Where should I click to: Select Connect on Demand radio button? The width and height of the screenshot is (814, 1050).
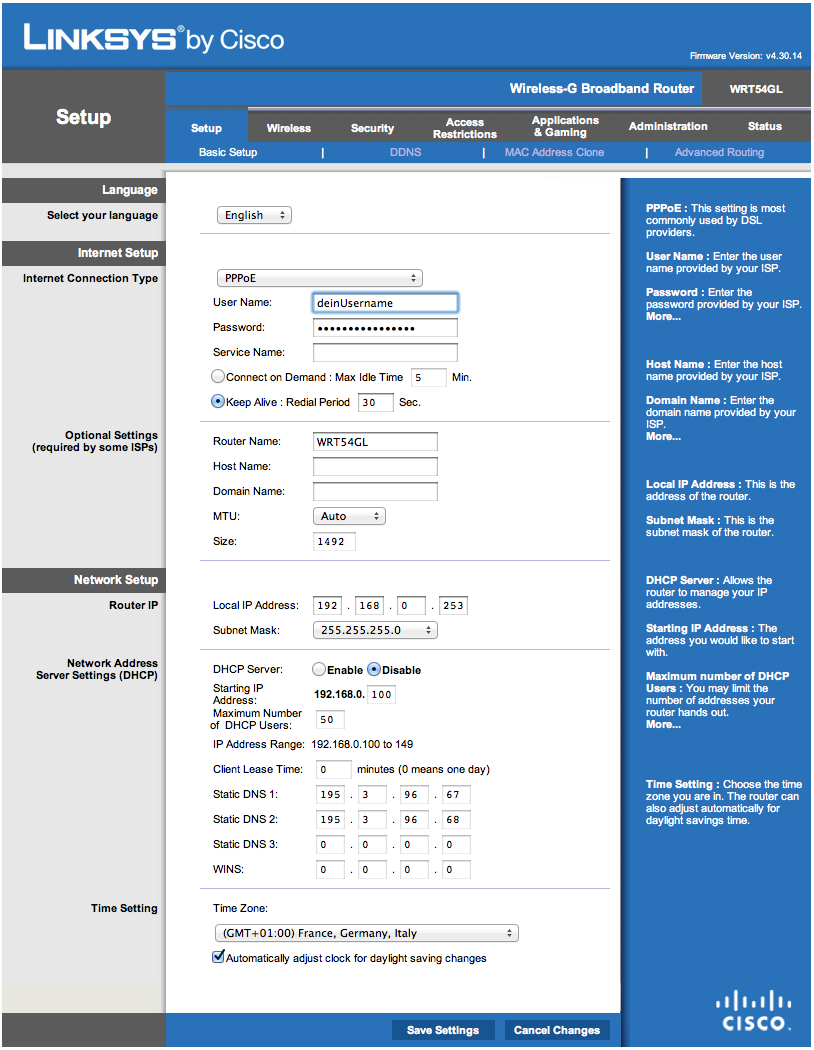(218, 377)
